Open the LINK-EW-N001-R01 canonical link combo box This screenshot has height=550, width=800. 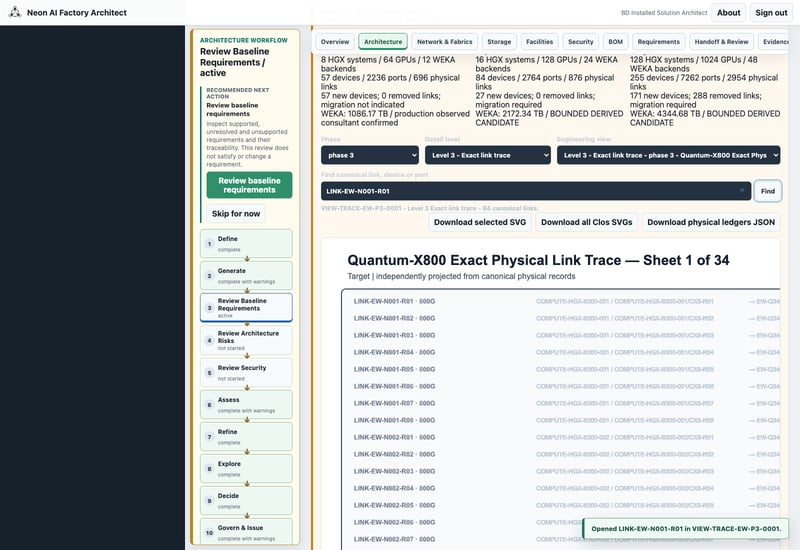[535, 191]
